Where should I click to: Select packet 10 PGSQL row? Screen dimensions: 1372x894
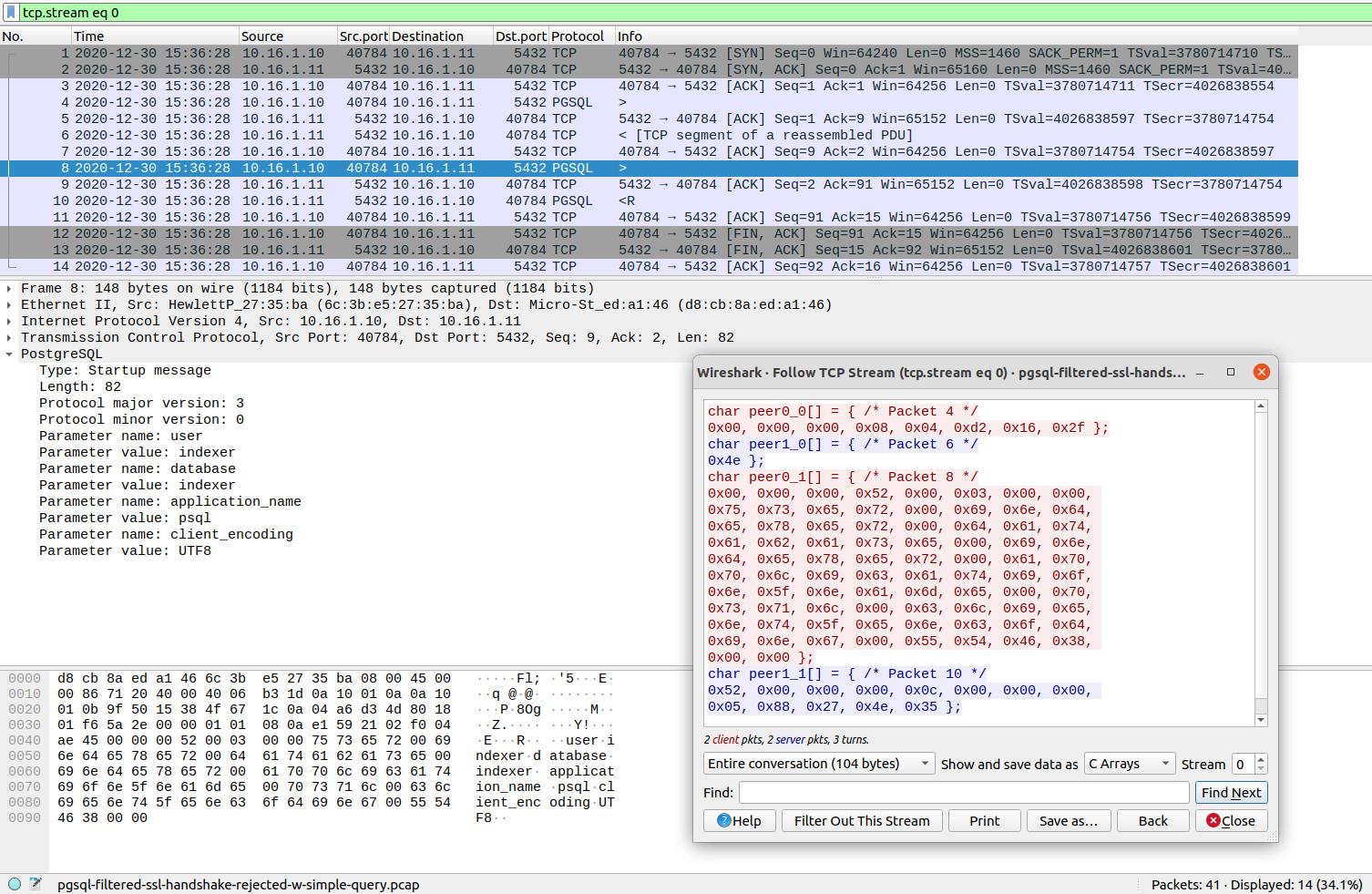coord(571,200)
